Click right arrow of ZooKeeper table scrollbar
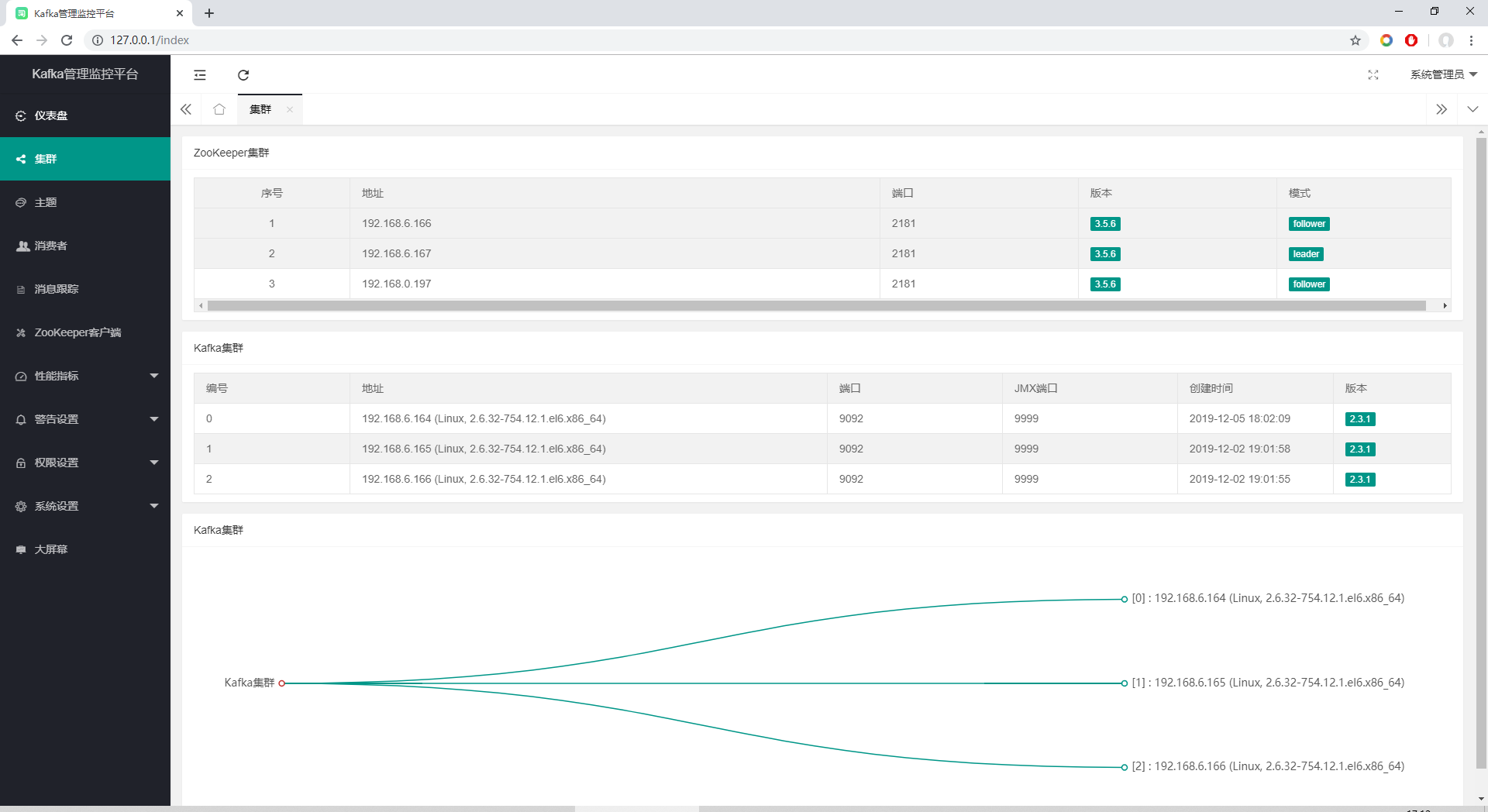1488x812 pixels. click(1445, 305)
